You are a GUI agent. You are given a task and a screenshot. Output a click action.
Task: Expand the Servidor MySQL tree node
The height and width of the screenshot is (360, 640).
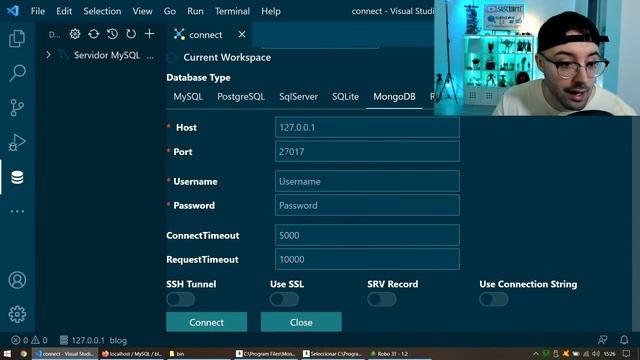click(x=48, y=55)
